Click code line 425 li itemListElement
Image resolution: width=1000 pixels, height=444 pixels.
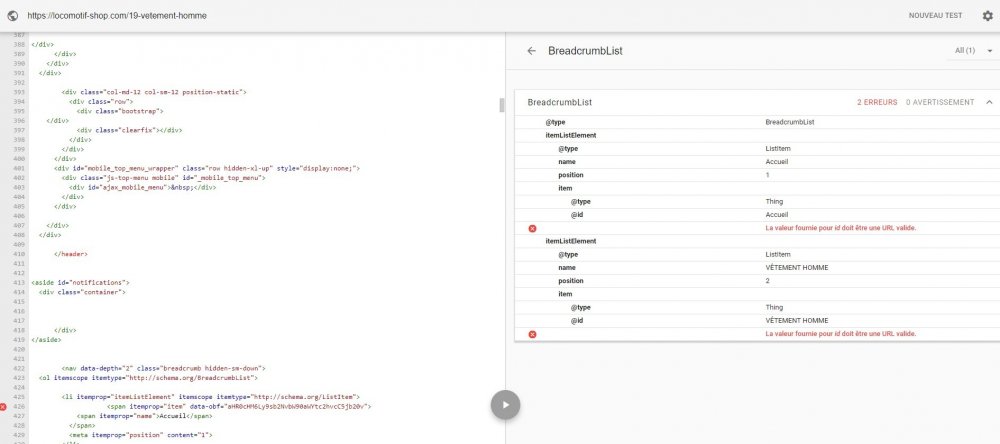coord(210,397)
